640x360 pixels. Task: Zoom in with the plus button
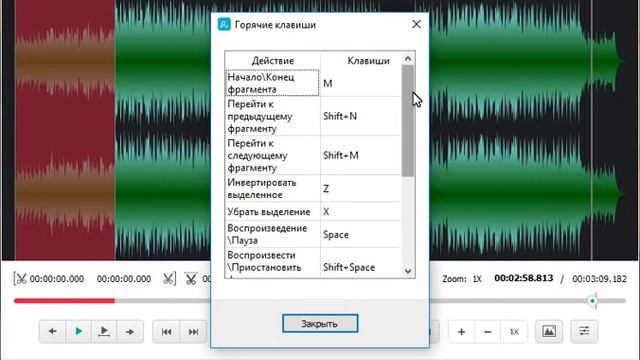pos(461,331)
